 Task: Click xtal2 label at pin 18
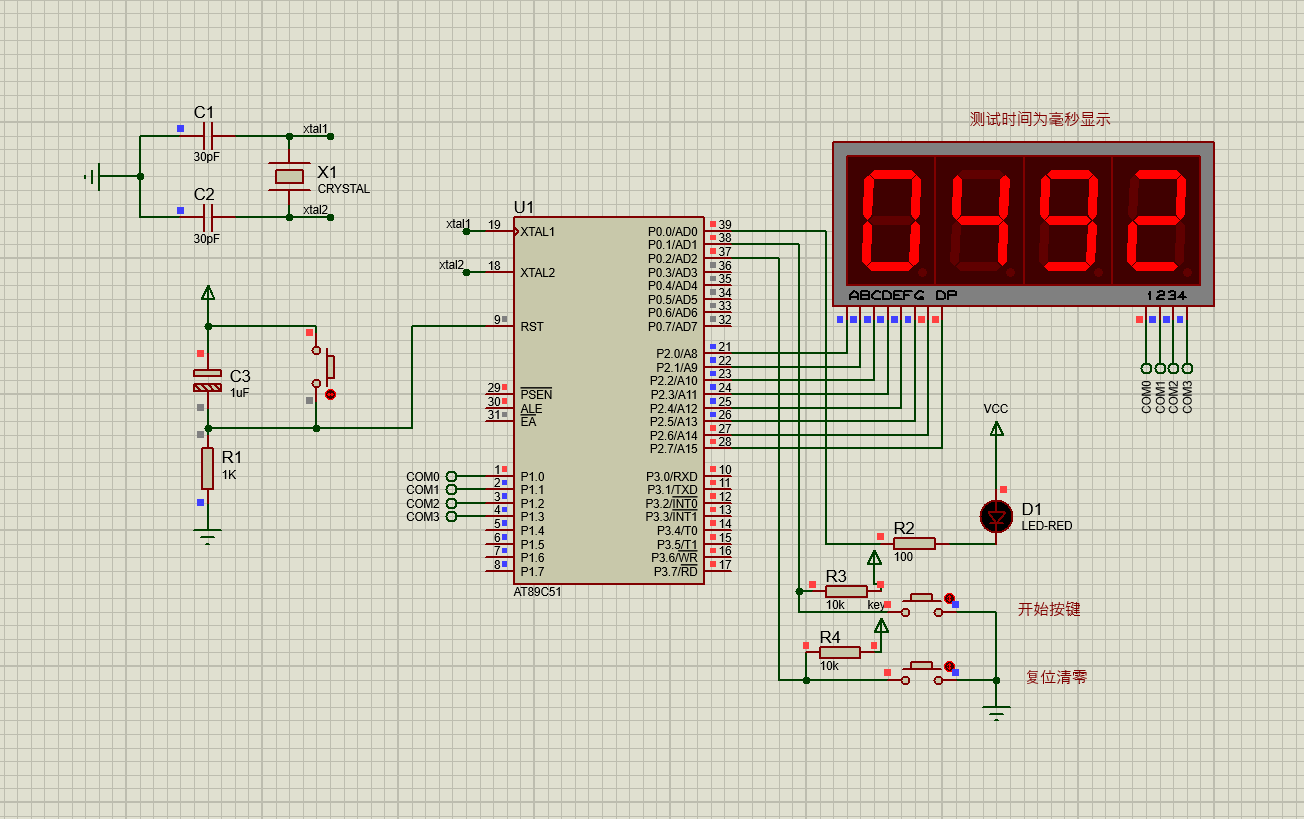point(452,265)
